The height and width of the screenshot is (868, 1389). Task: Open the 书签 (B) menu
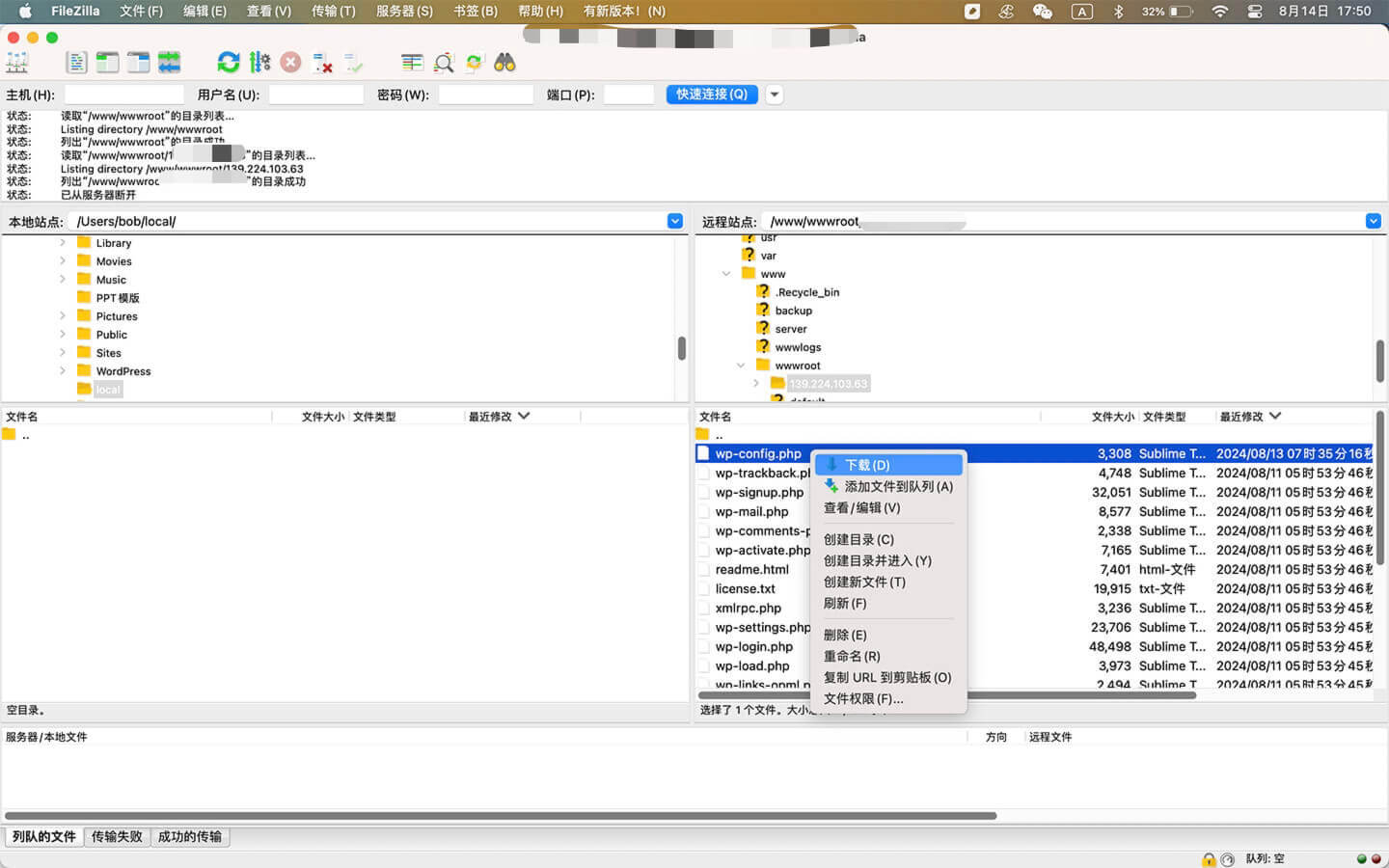476,12
